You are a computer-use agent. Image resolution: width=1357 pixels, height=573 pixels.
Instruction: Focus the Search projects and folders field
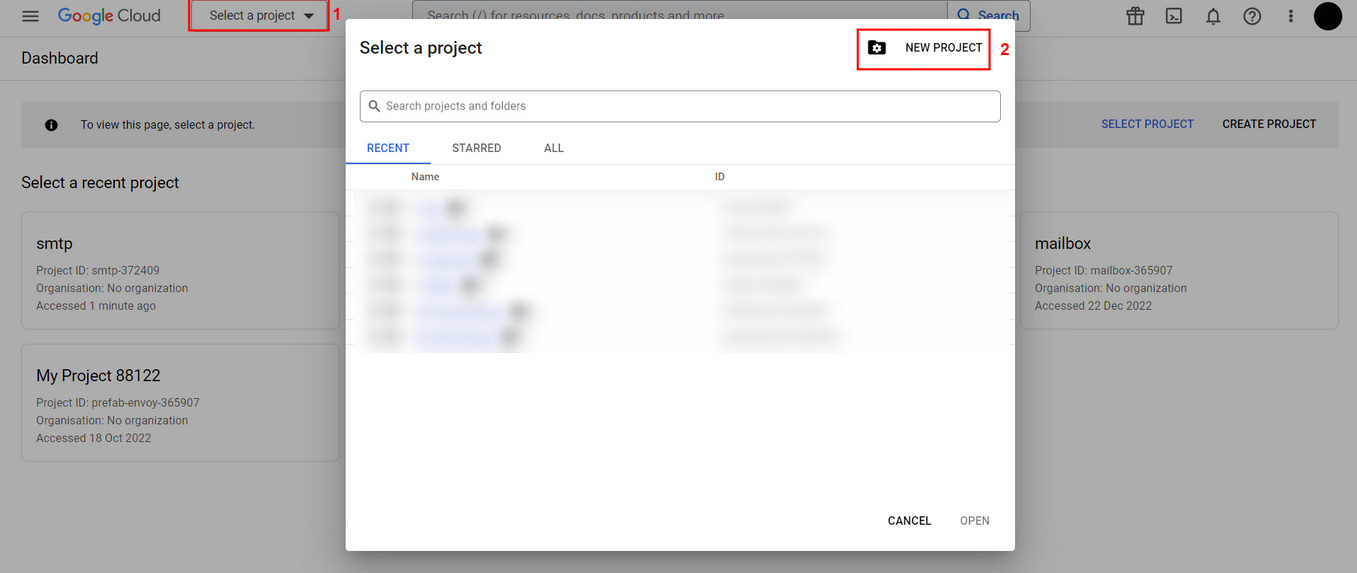pyautogui.click(x=680, y=106)
